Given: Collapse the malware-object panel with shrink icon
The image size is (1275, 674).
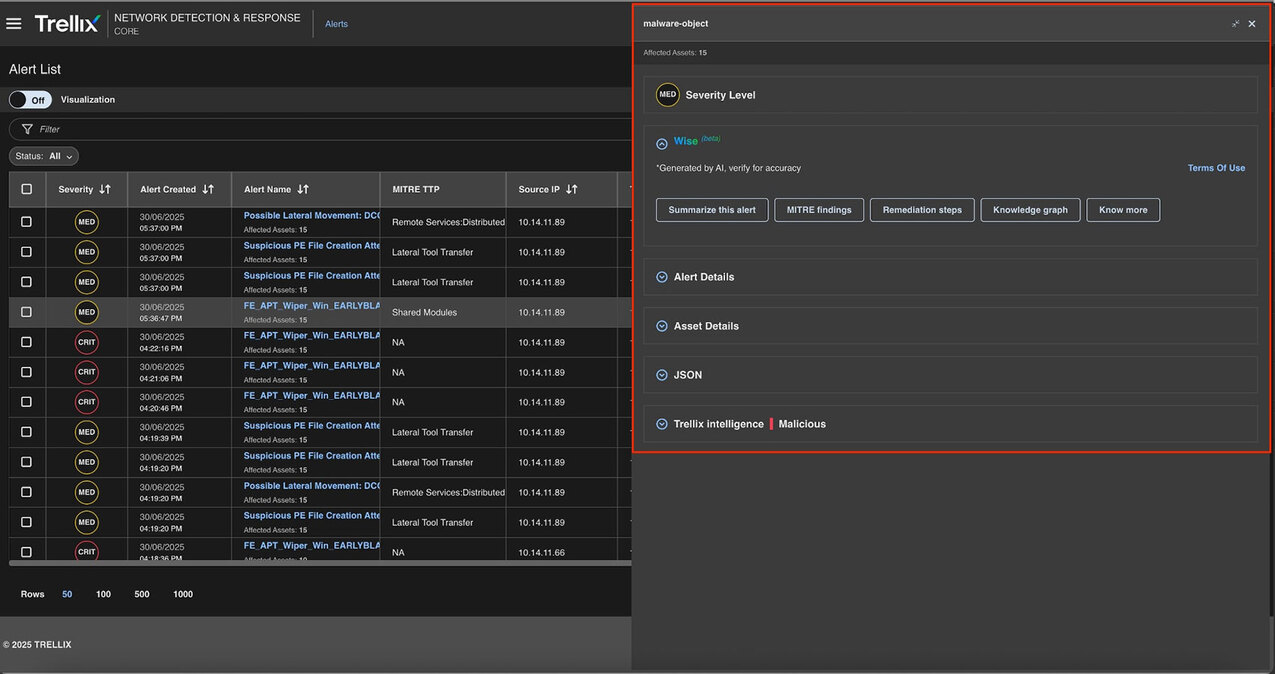Looking at the screenshot, I should point(1236,24).
